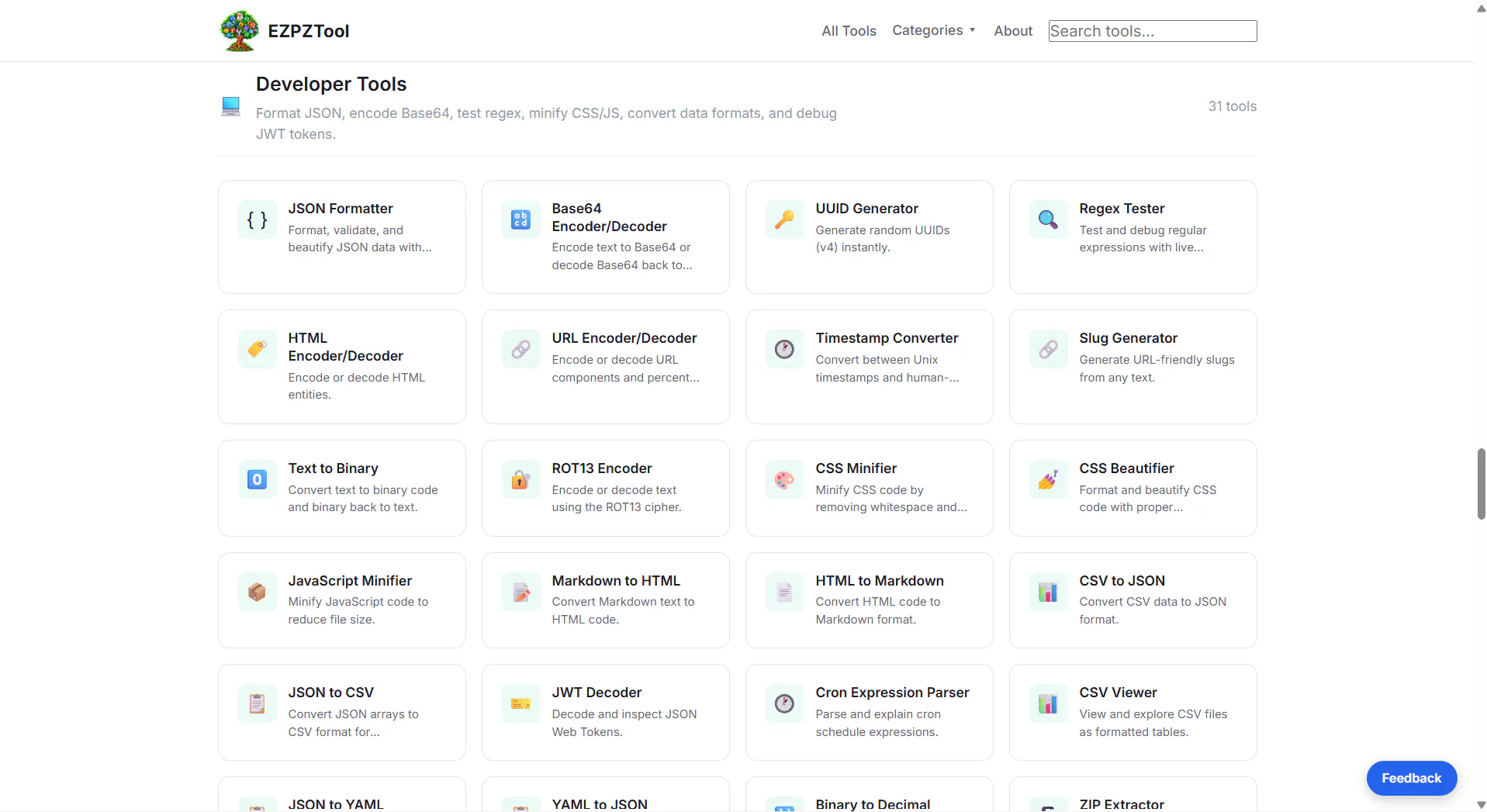
Task: Click the page vertical scrollbar thumb
Action: tap(1481, 483)
